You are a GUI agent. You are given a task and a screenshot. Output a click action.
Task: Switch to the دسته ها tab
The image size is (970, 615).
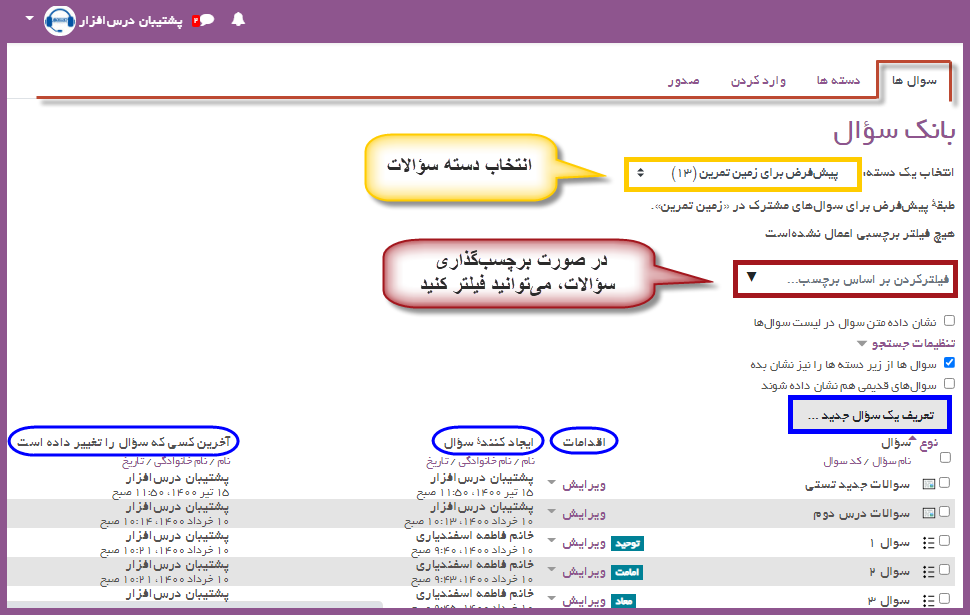click(x=838, y=80)
